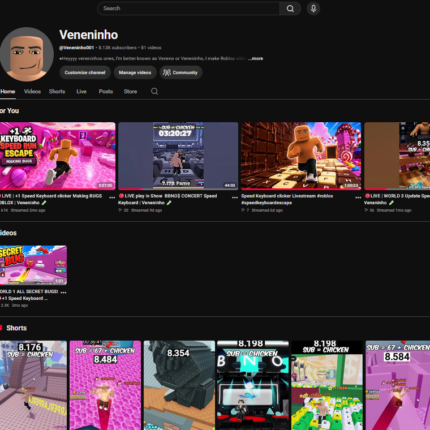This screenshot has width=430, height=430.
Task: Open the 8.198 green yellow keyboard short
Action: click(327, 385)
